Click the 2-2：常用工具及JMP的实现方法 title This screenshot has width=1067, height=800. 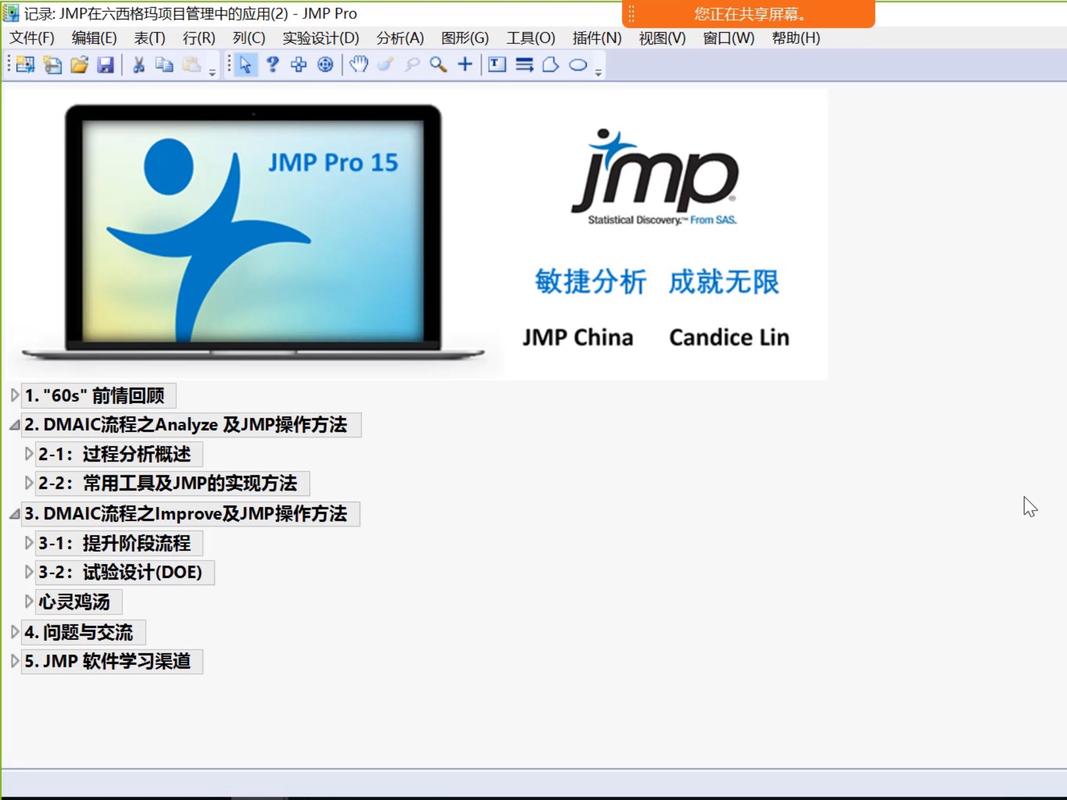click(x=172, y=483)
